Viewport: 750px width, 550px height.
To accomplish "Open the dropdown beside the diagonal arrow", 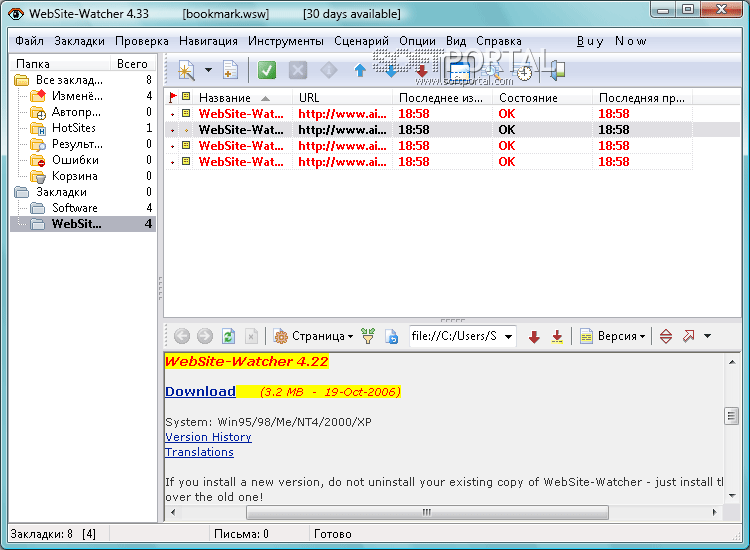I will pyautogui.click(x=707, y=336).
